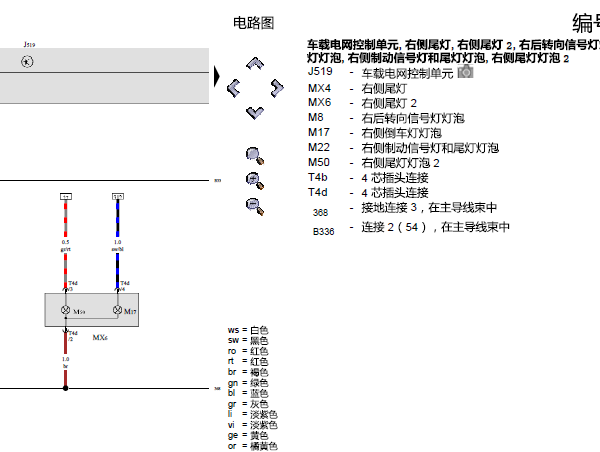Click color code ws = 白色
Screen dimensions: 600x452
click(248, 330)
